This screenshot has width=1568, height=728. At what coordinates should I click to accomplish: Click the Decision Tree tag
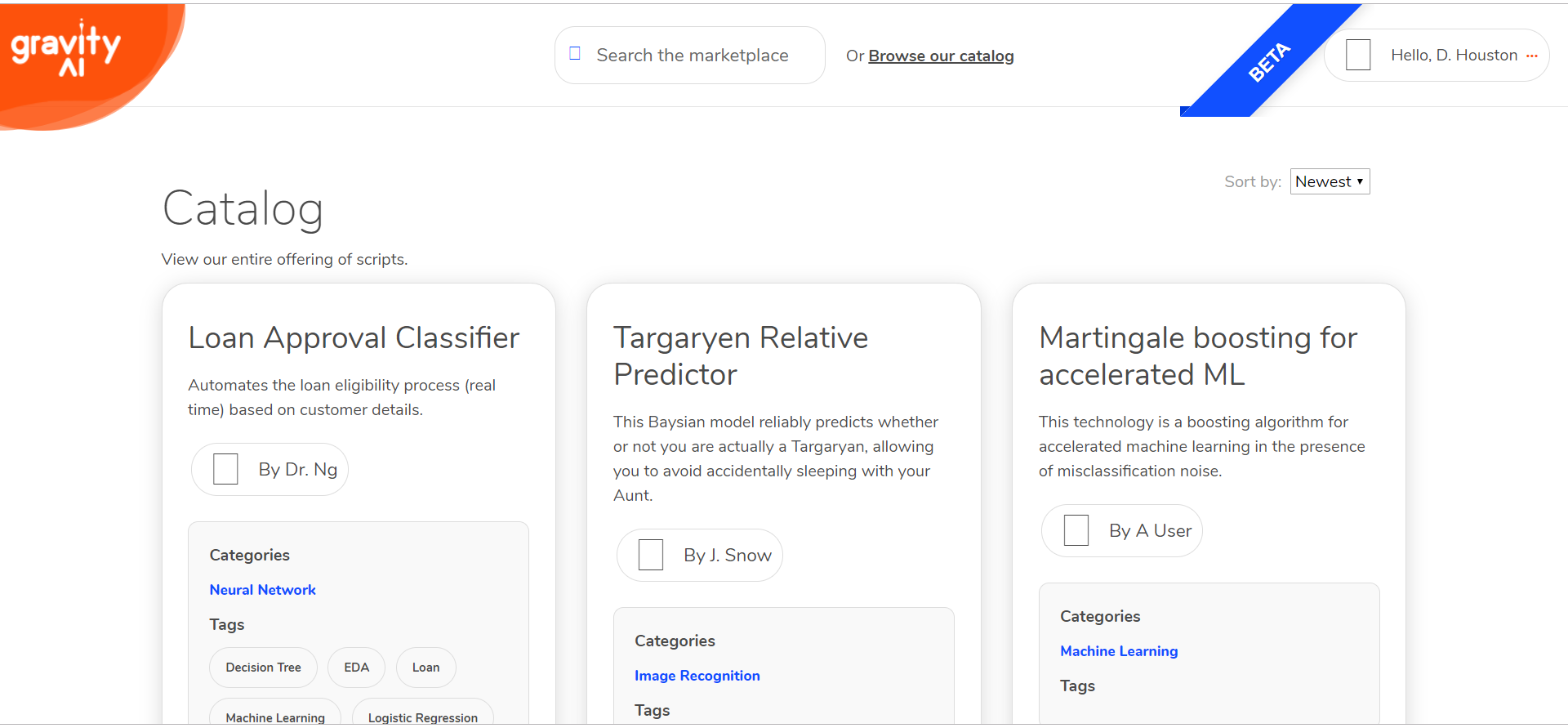click(x=263, y=668)
